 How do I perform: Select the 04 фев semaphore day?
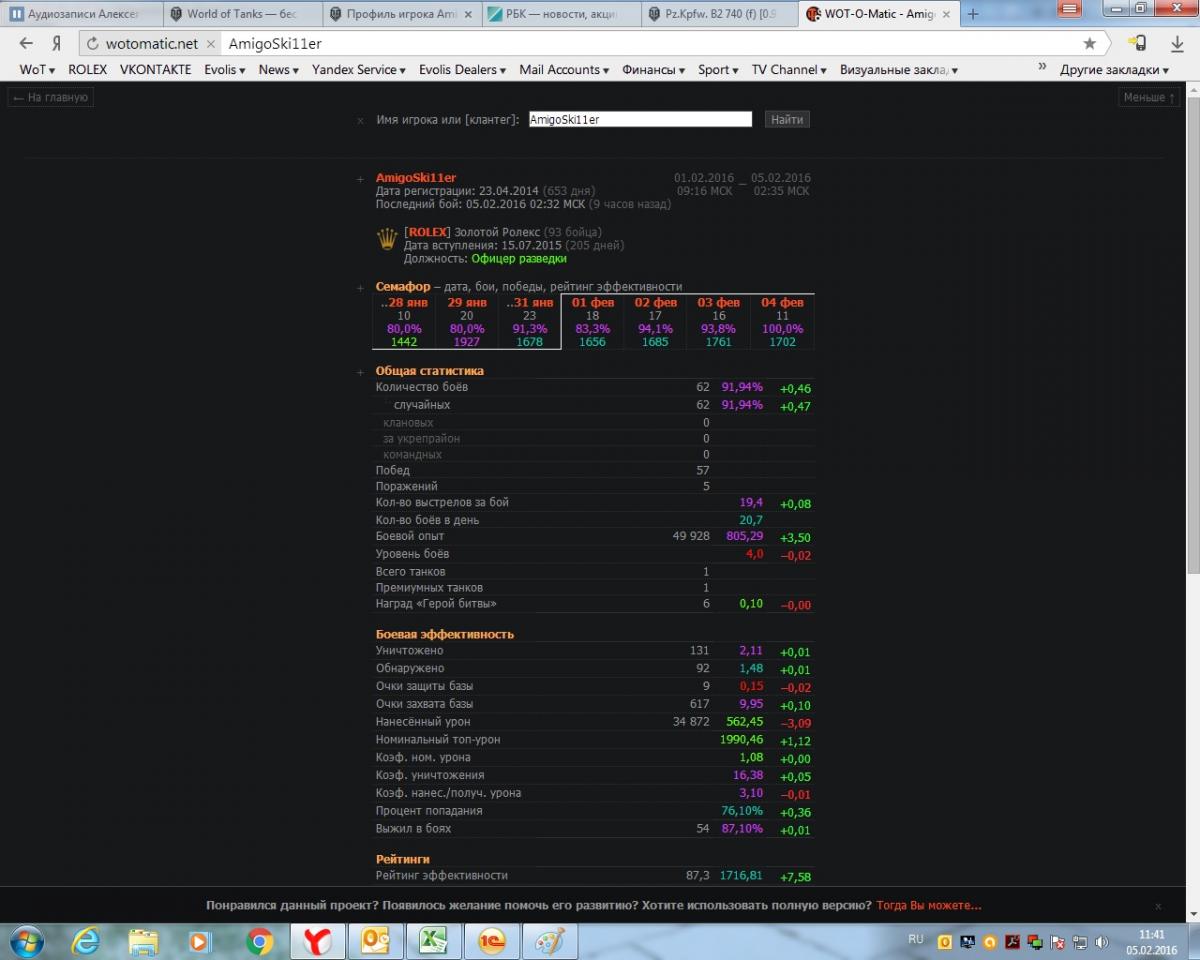click(782, 322)
